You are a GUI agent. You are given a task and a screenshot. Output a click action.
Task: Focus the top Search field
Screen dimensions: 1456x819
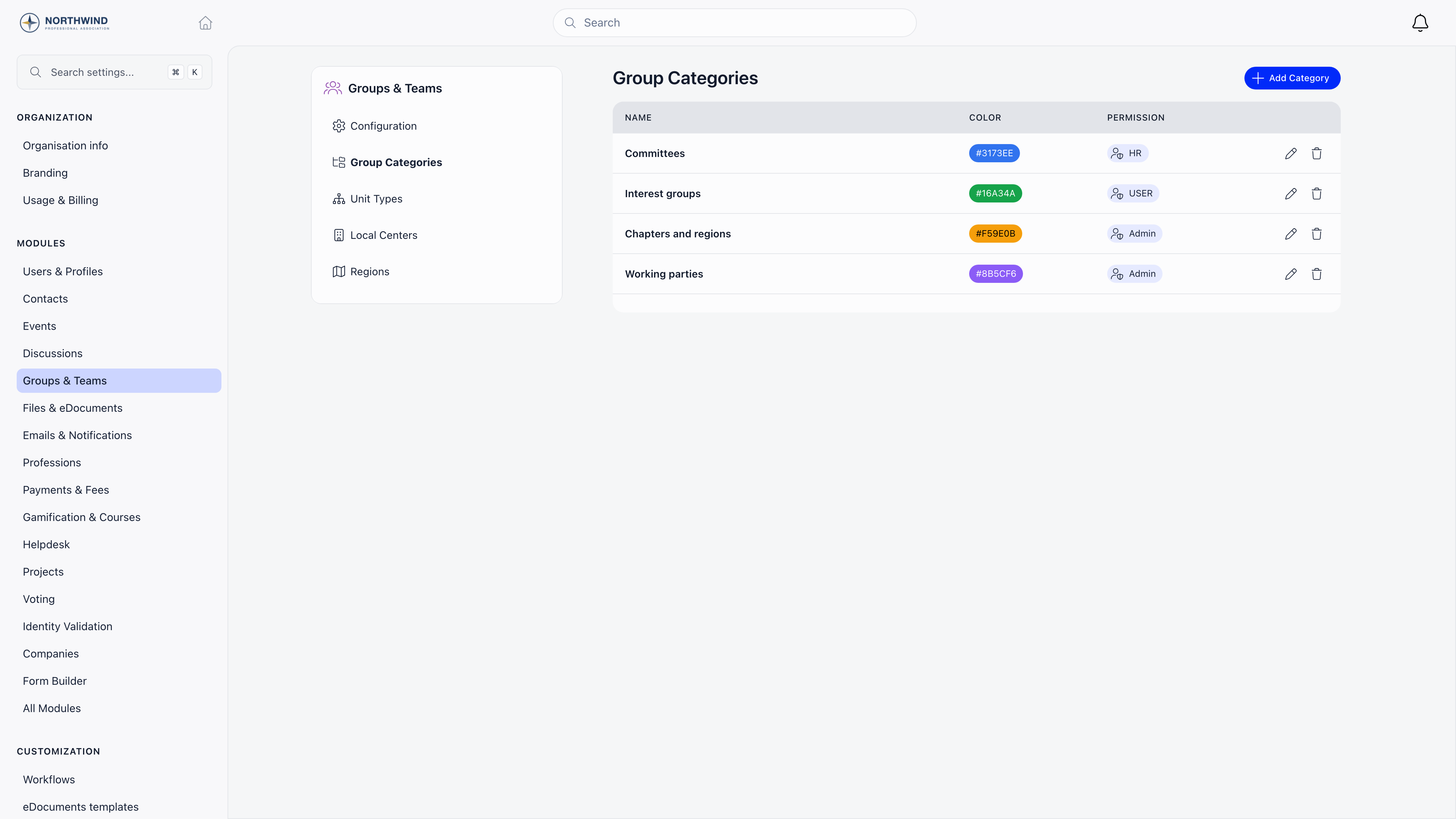pos(734,23)
